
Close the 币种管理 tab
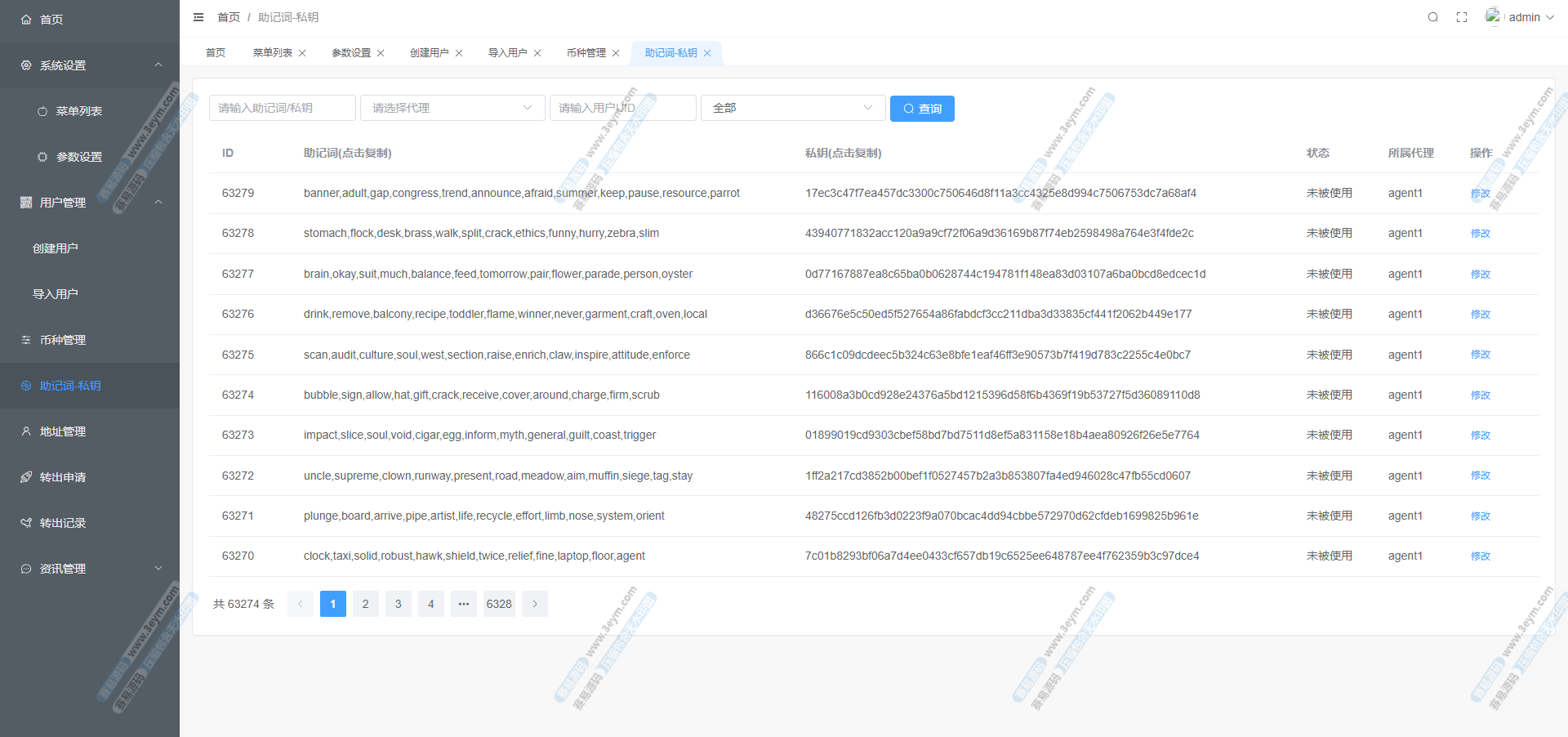616,53
